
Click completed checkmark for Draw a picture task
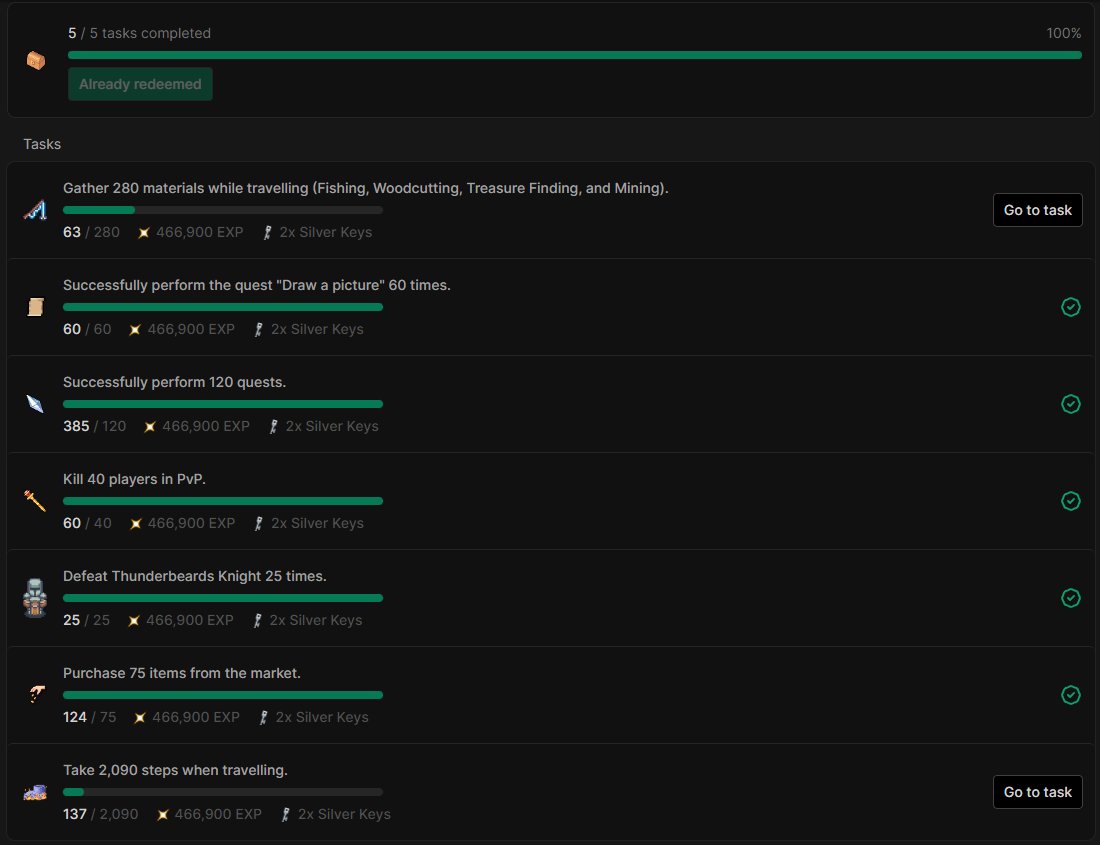pyautogui.click(x=1071, y=307)
